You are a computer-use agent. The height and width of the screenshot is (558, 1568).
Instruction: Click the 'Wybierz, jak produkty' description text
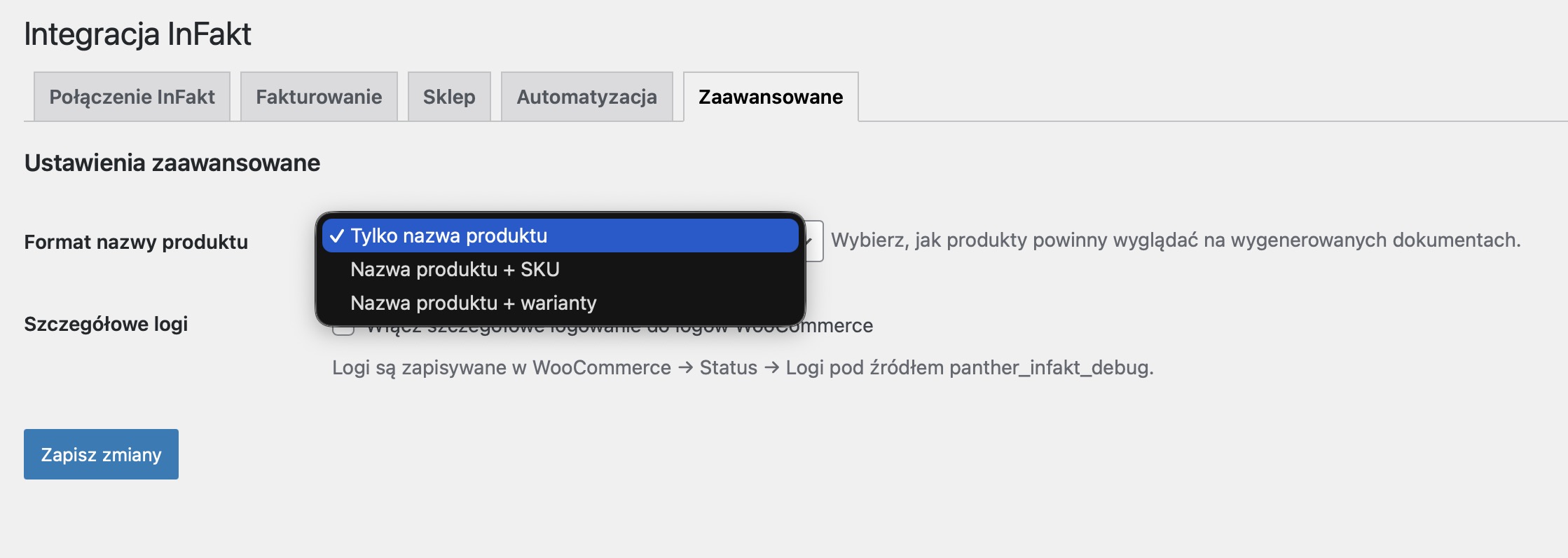[1175, 240]
